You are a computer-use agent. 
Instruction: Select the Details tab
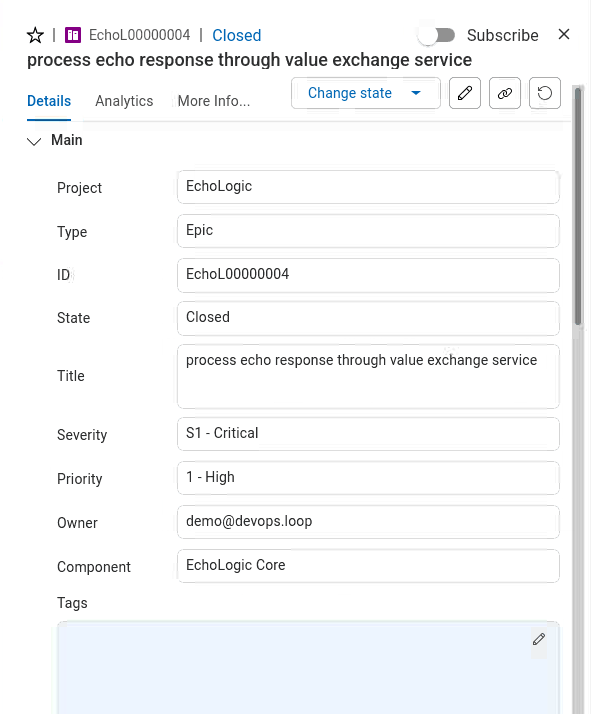pos(49,101)
